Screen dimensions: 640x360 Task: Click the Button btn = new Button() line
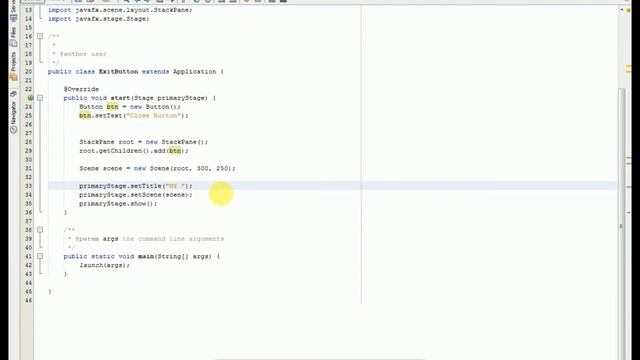[x=130, y=107]
